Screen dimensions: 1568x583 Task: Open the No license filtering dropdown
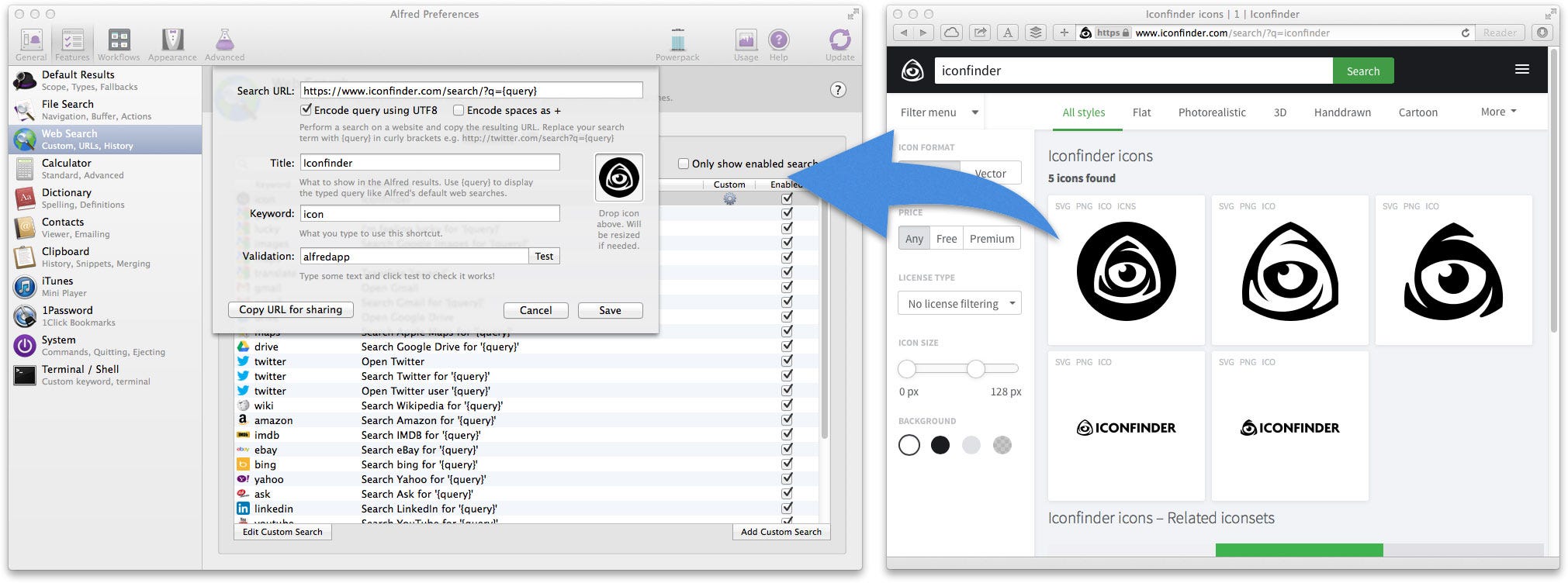[959, 303]
